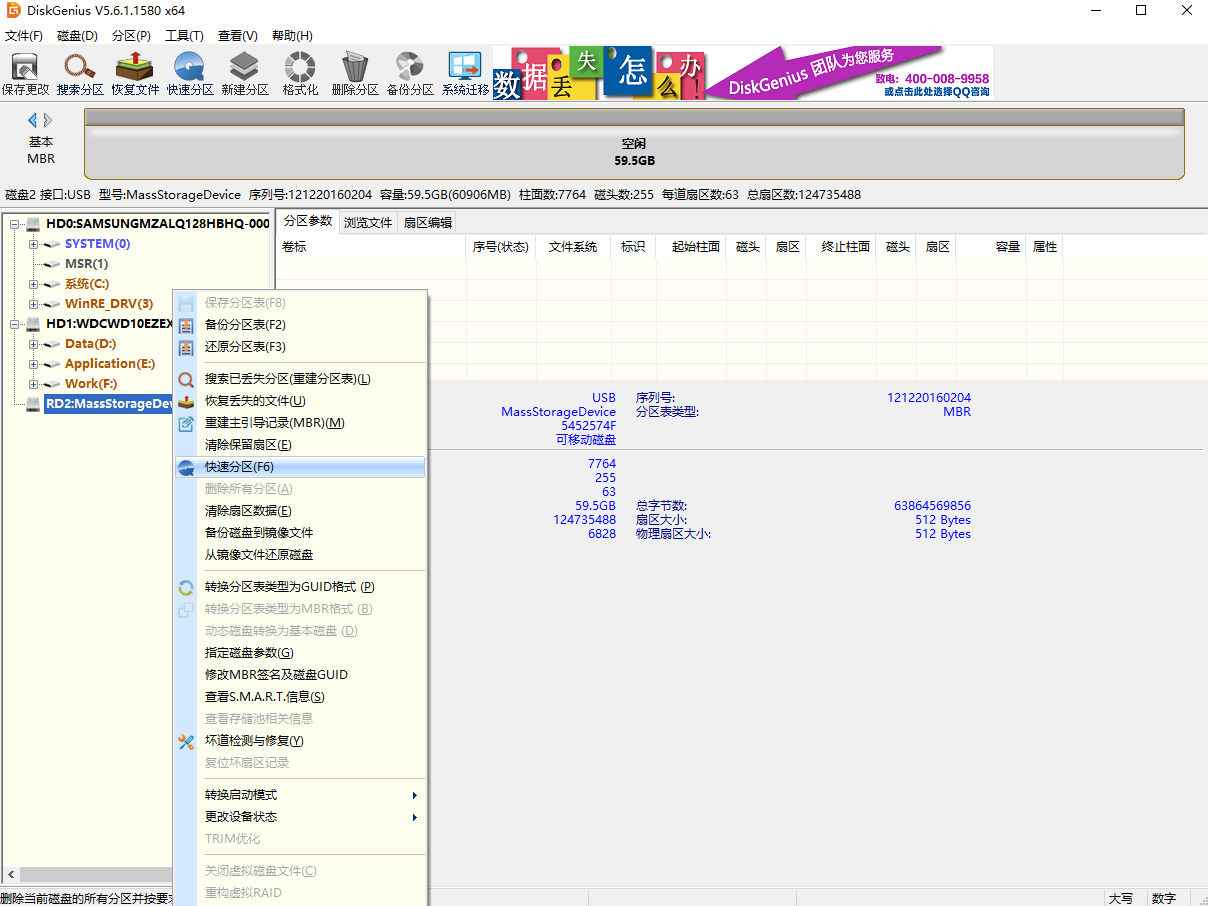Go to next disk with right arrow
Viewport: 1208px width, 906px height.
pos(48,120)
